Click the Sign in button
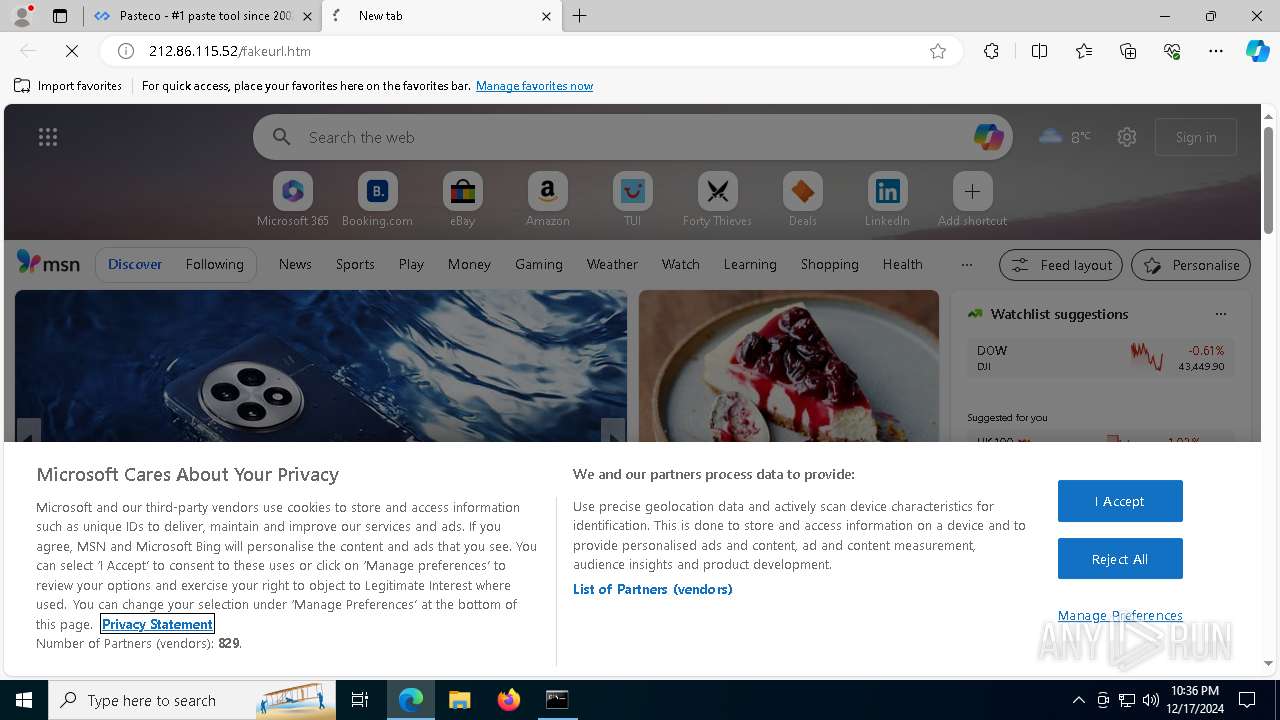This screenshot has height=720, width=1280. 1196,137
